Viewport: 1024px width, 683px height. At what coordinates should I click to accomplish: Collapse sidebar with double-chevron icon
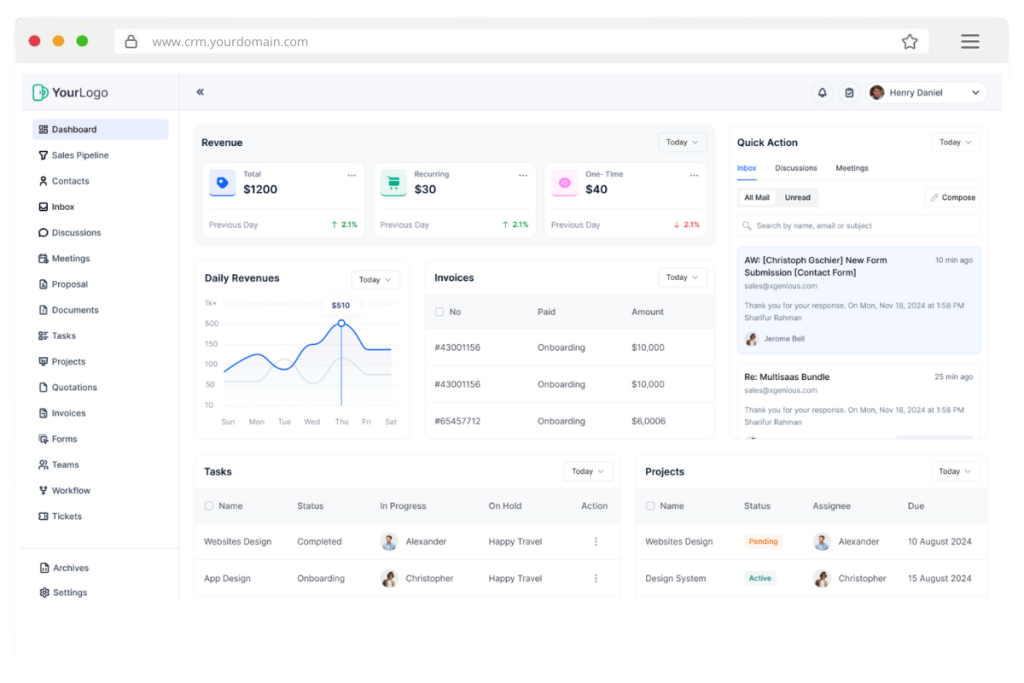click(200, 92)
